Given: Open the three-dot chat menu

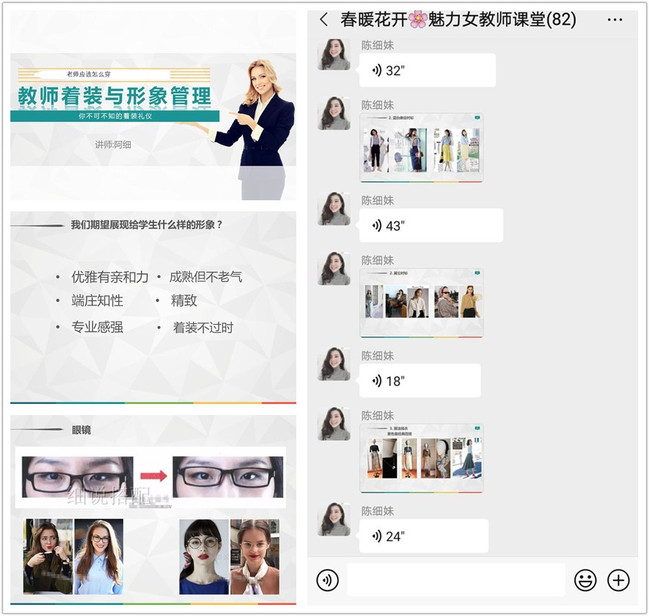Looking at the screenshot, I should (615, 20).
